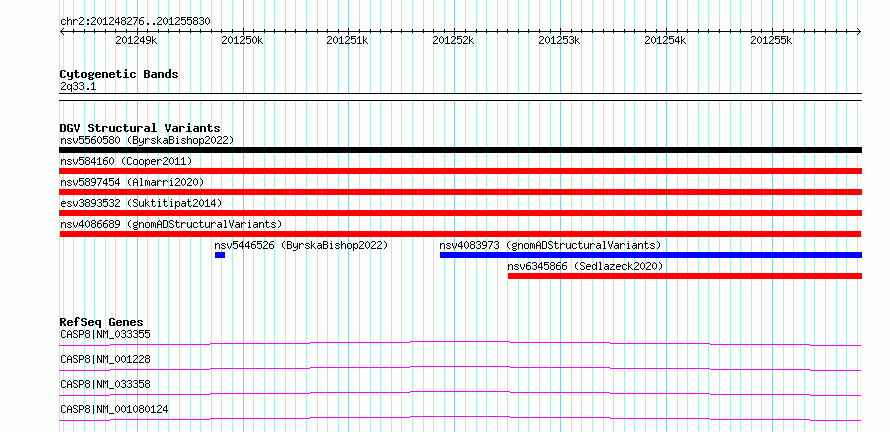This screenshot has width=890, height=432.
Task: Click the red nsv6345866 variant bar
Action: coord(685,276)
